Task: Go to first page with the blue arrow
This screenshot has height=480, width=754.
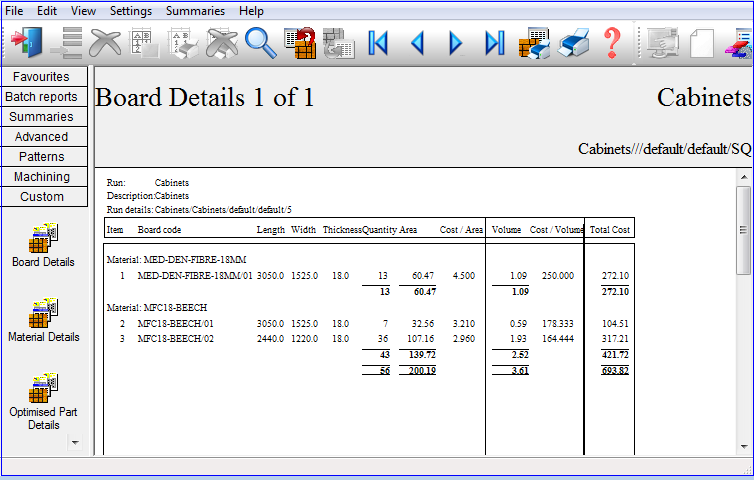Action: 378,43
